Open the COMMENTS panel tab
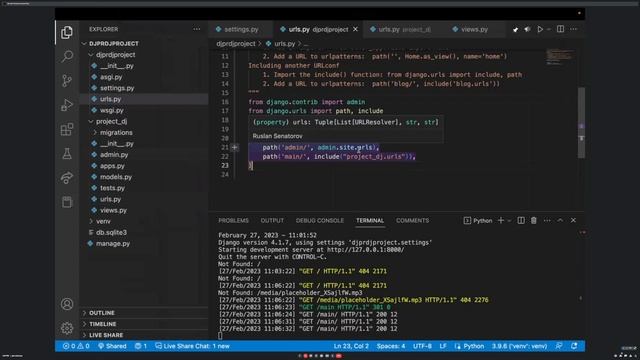Image resolution: width=640 pixels, height=360 pixels. 412,220
